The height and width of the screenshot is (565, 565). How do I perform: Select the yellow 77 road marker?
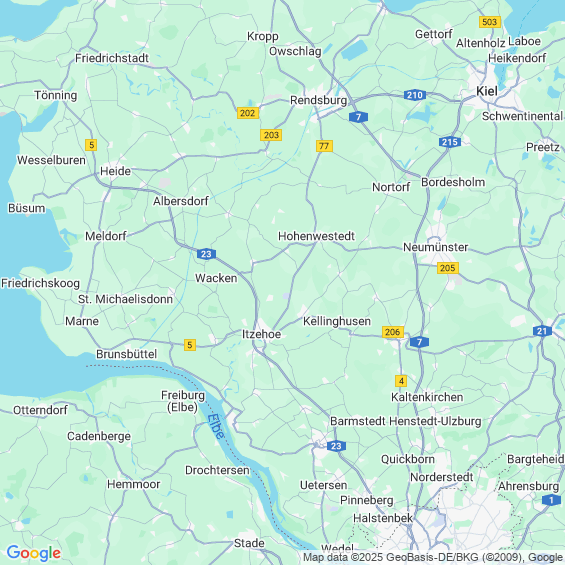click(x=324, y=146)
